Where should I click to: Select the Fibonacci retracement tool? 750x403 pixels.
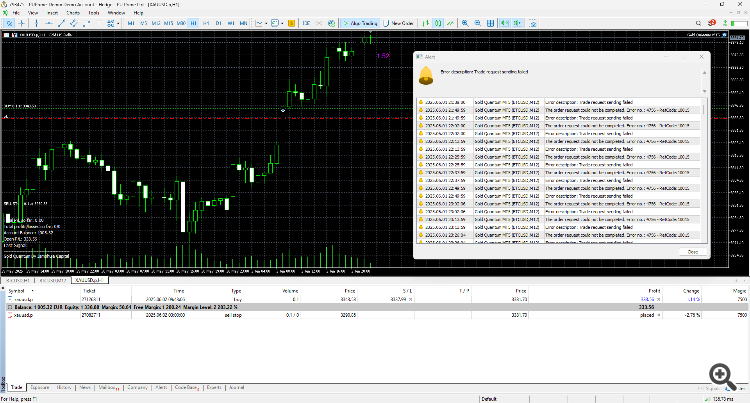pyautogui.click(x=87, y=23)
